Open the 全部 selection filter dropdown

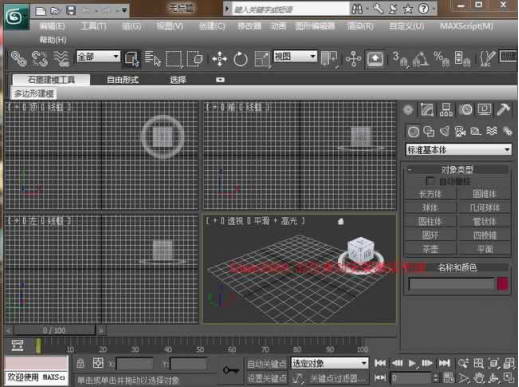coord(98,57)
